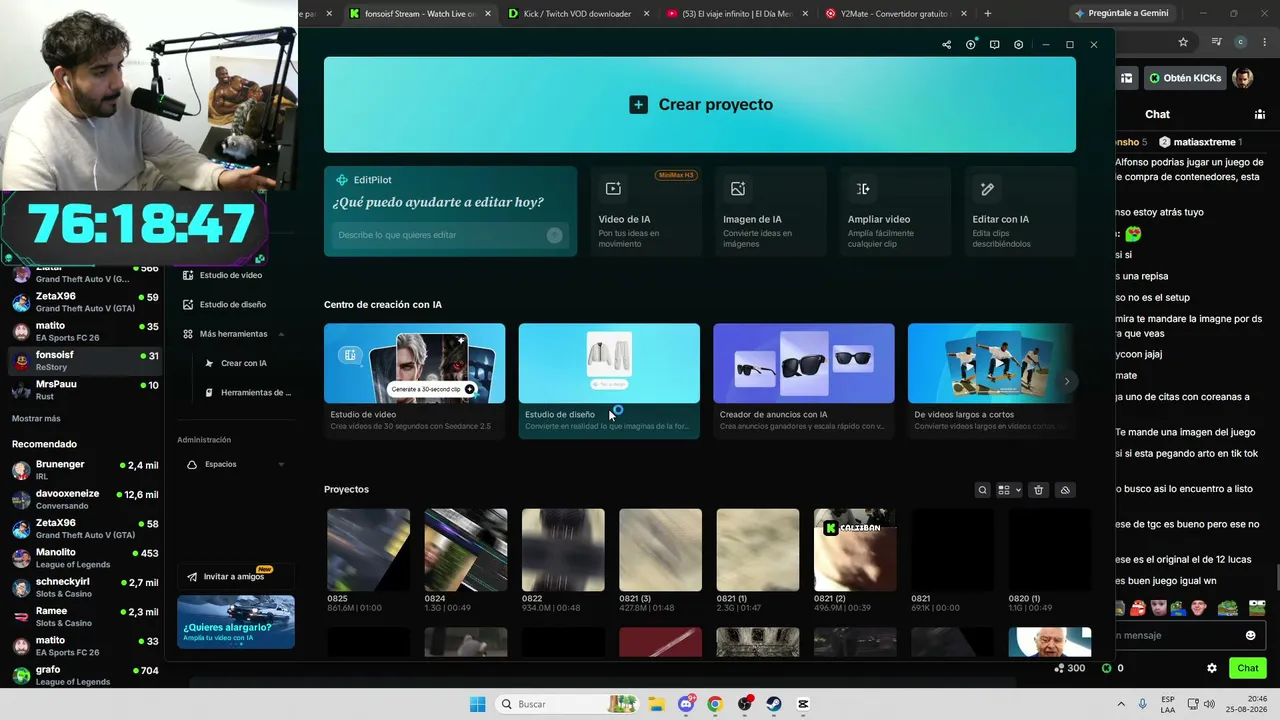
Task: Open the Creador de anuncios con IA card
Action: click(804, 380)
